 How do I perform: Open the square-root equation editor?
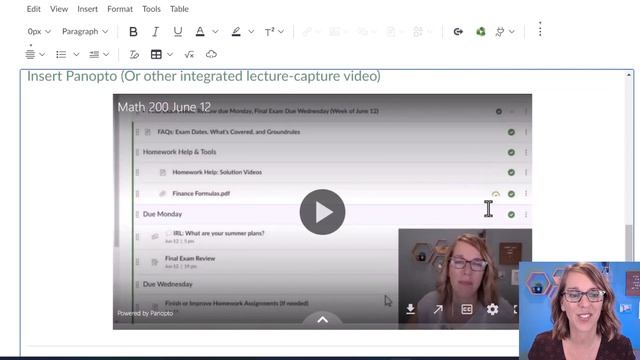[x=189, y=54]
